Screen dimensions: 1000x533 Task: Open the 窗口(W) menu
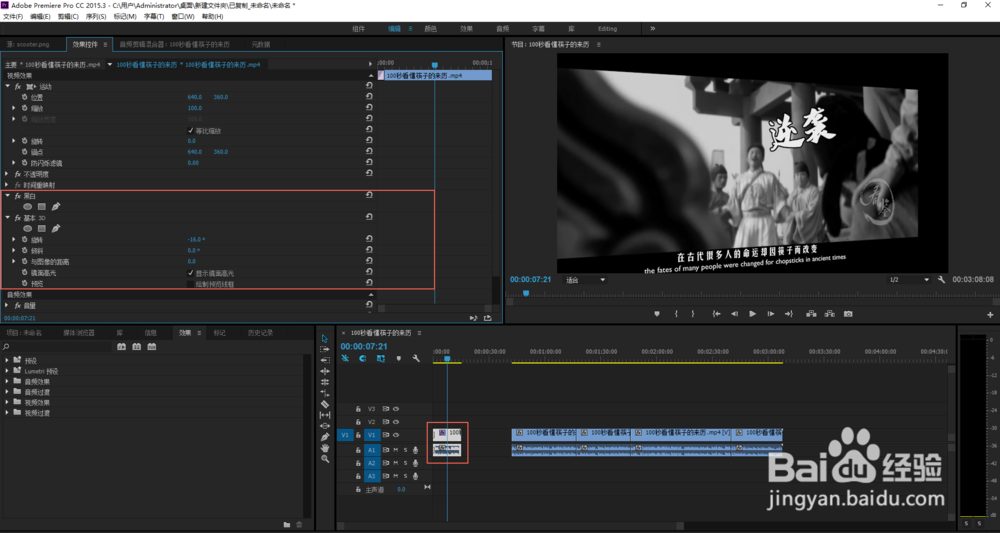[x=183, y=17]
